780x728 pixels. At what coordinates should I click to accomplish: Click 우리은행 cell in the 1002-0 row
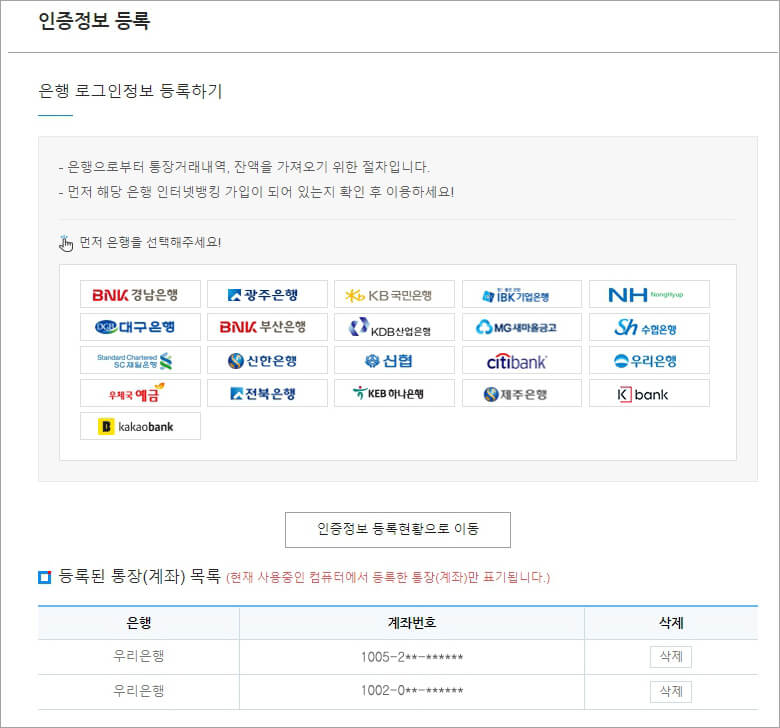[x=138, y=691]
